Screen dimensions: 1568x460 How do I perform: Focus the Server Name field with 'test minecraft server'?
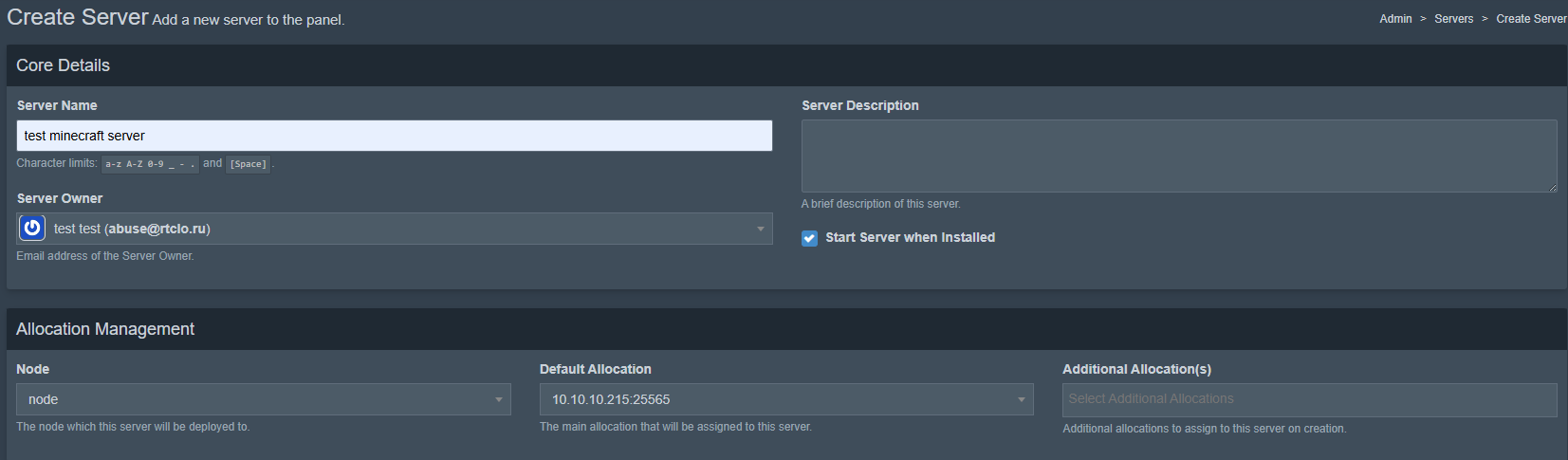[395, 136]
